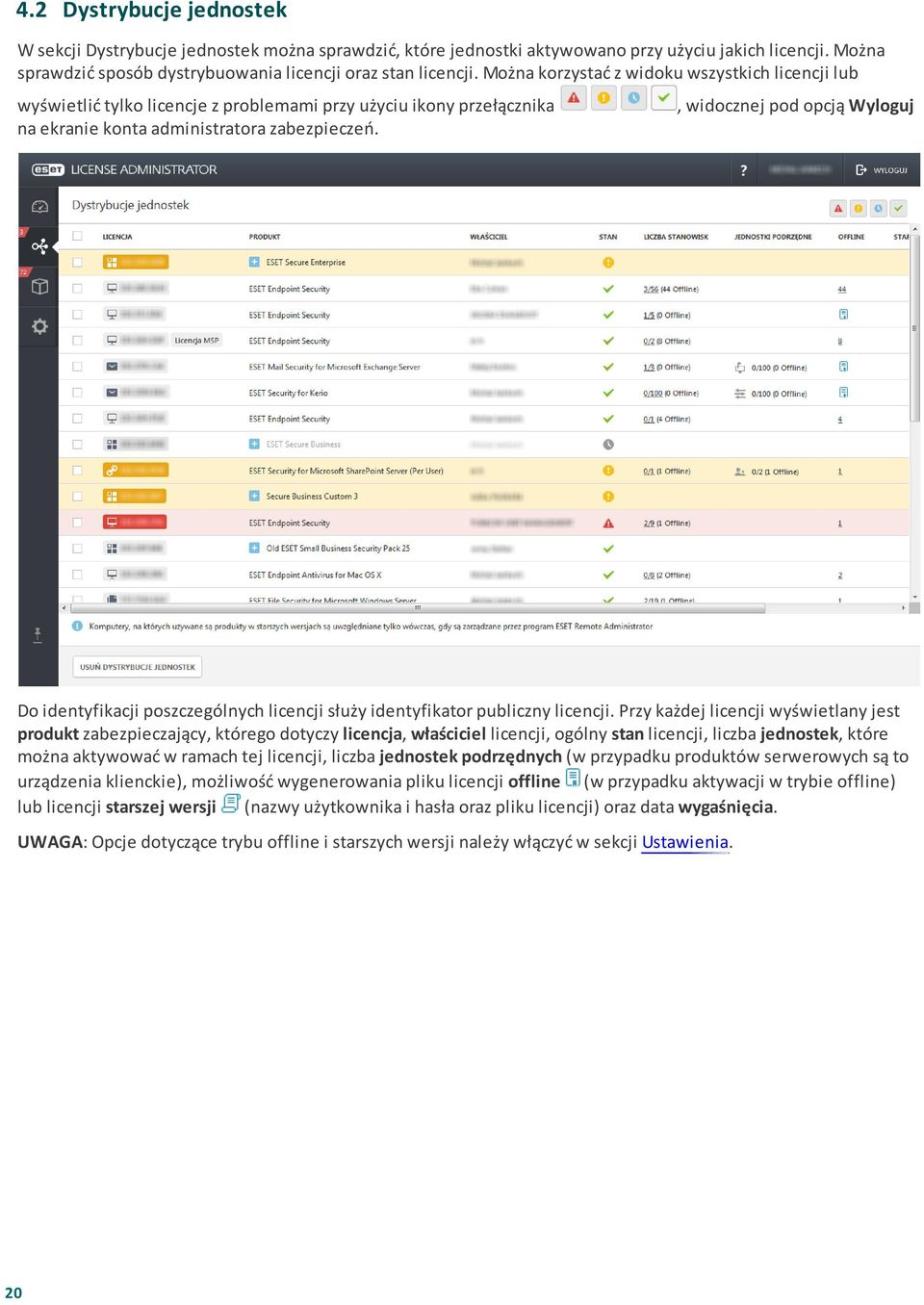Image resolution: width=924 pixels, height=1305 pixels.
Task: Click the help question mark icon
Action: [x=743, y=170]
